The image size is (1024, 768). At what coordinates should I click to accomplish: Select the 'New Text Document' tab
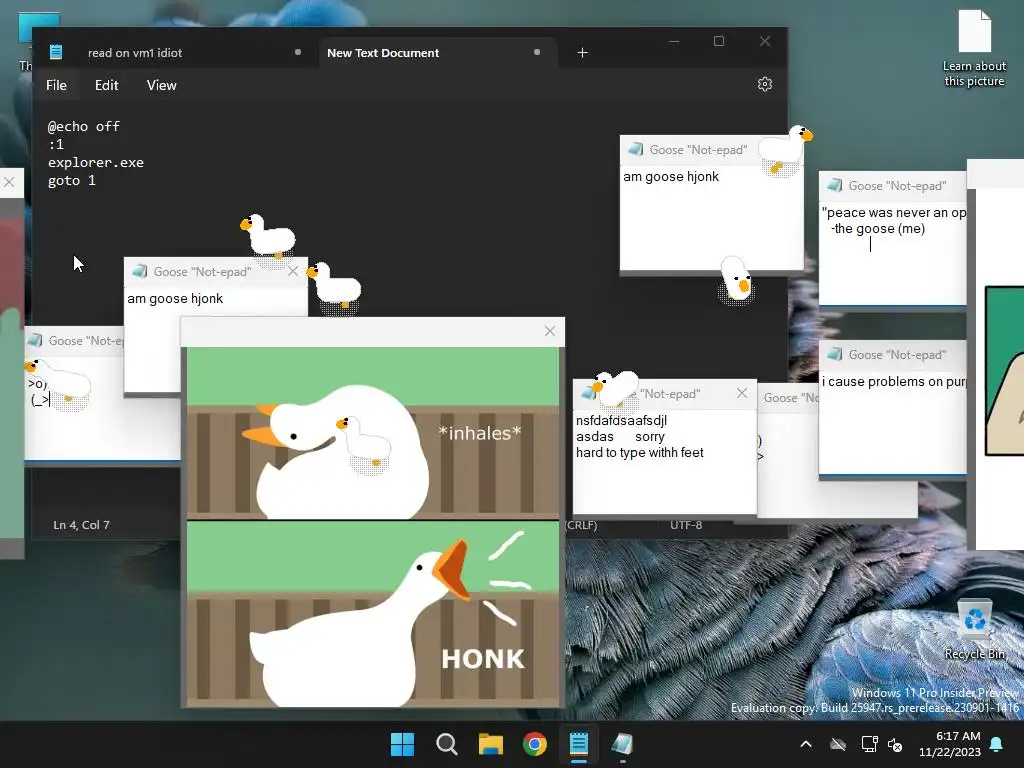pos(383,53)
